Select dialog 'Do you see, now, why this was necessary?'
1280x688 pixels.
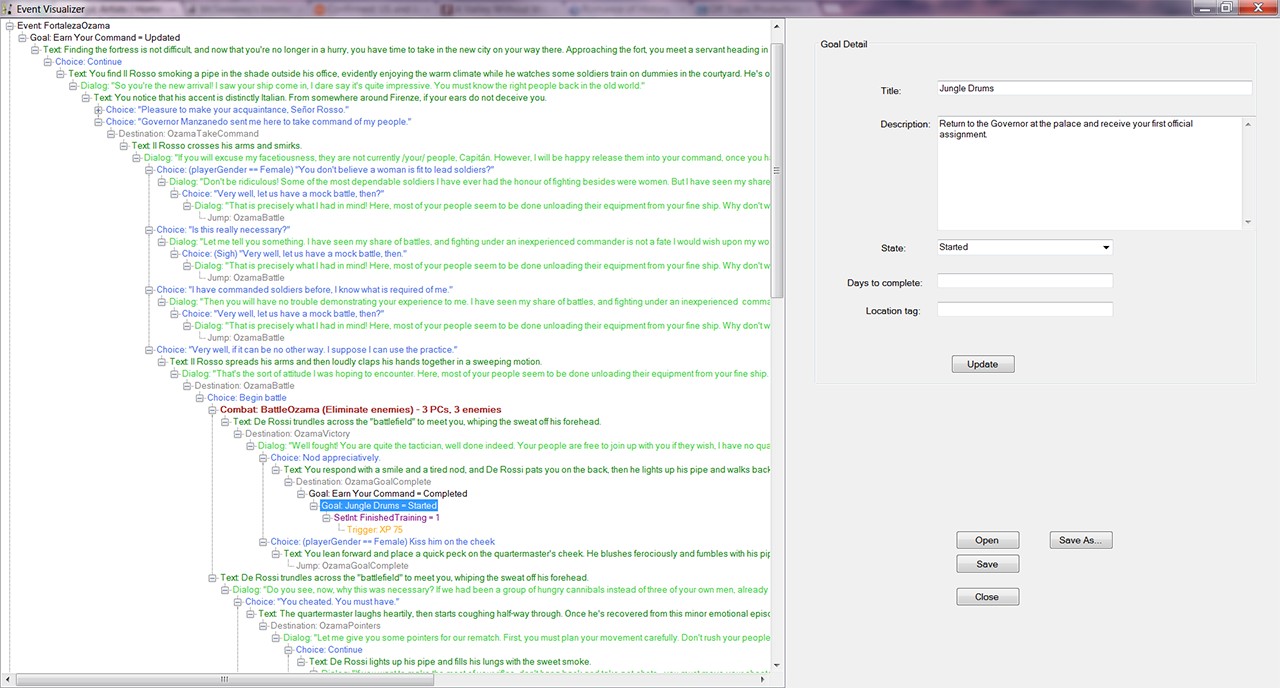(x=501, y=590)
